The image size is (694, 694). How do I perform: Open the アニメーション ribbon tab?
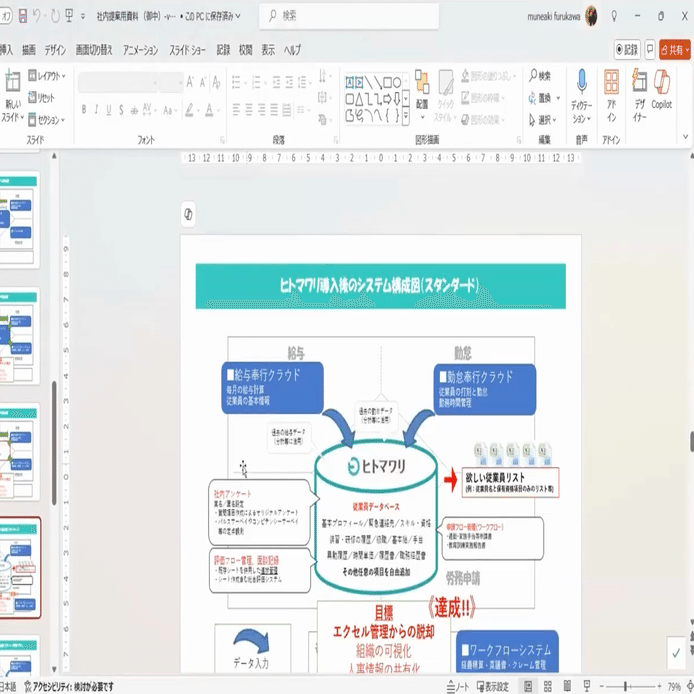point(140,50)
